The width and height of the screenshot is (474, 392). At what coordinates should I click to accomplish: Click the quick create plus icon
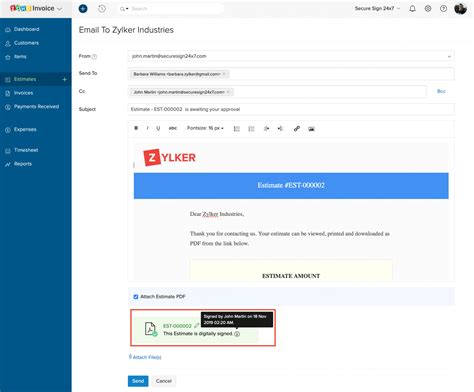pos(83,9)
